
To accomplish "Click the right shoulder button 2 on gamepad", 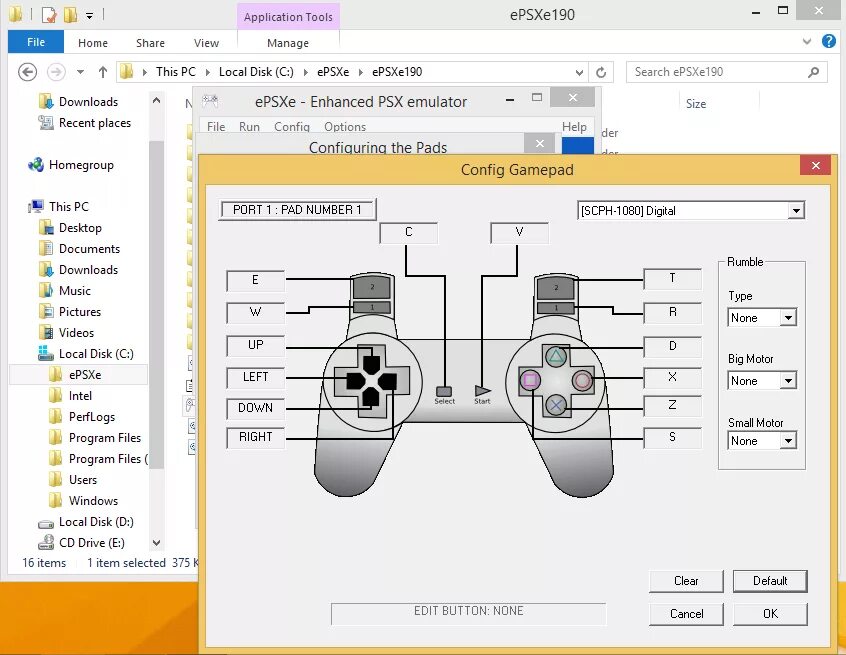I will [x=556, y=287].
